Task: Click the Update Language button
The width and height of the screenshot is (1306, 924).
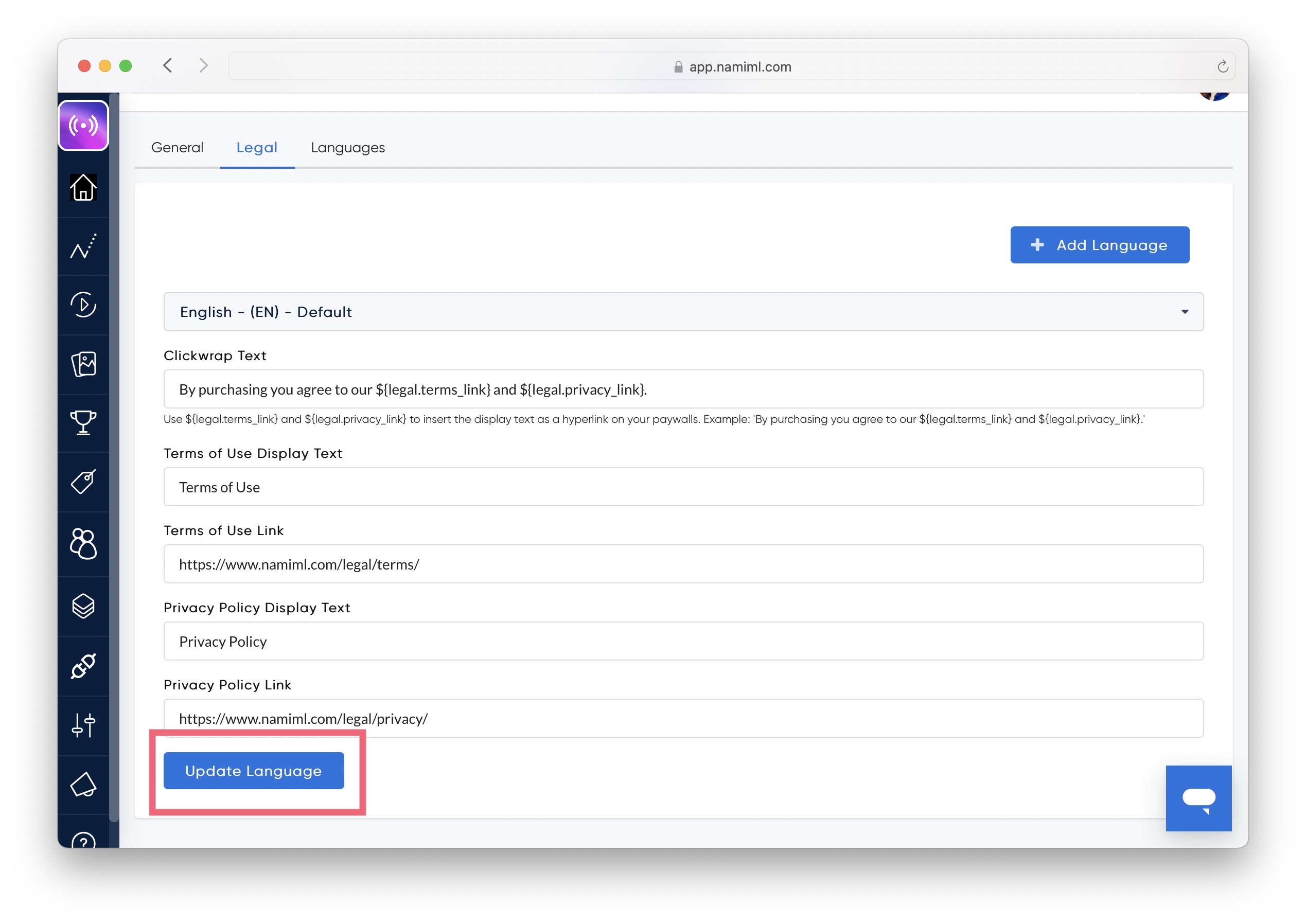Action: pos(253,770)
